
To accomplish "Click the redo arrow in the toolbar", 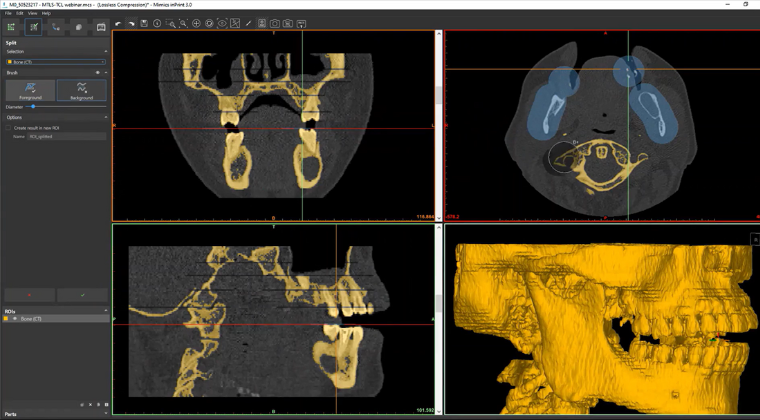I will pyautogui.click(x=131, y=23).
